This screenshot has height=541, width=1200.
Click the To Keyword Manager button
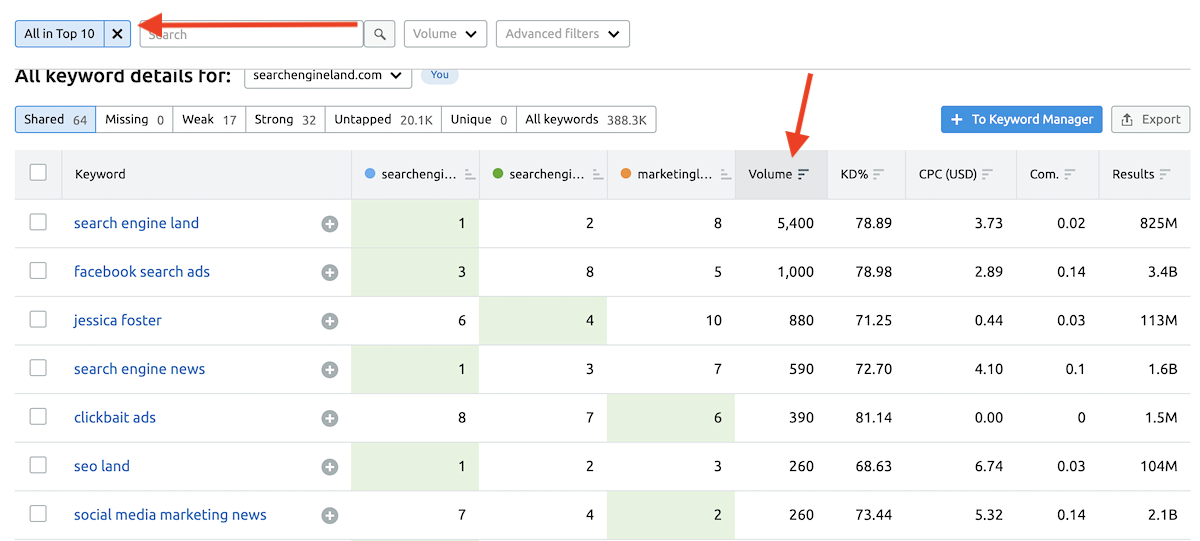click(1021, 120)
